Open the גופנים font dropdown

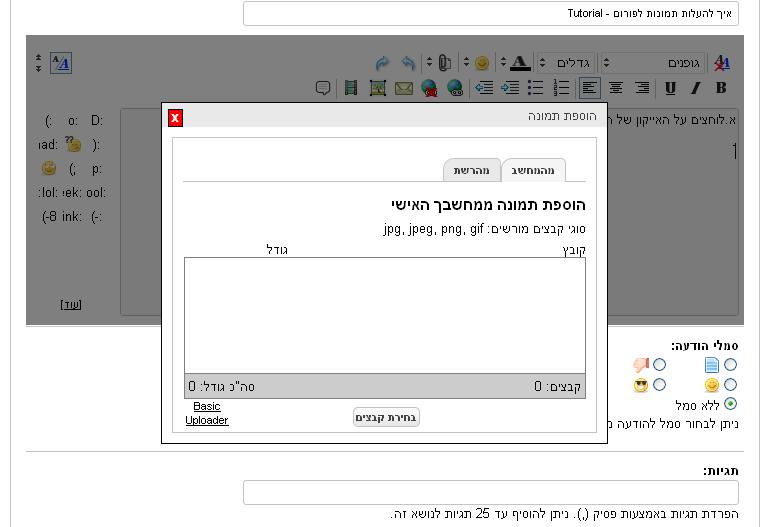[655, 63]
